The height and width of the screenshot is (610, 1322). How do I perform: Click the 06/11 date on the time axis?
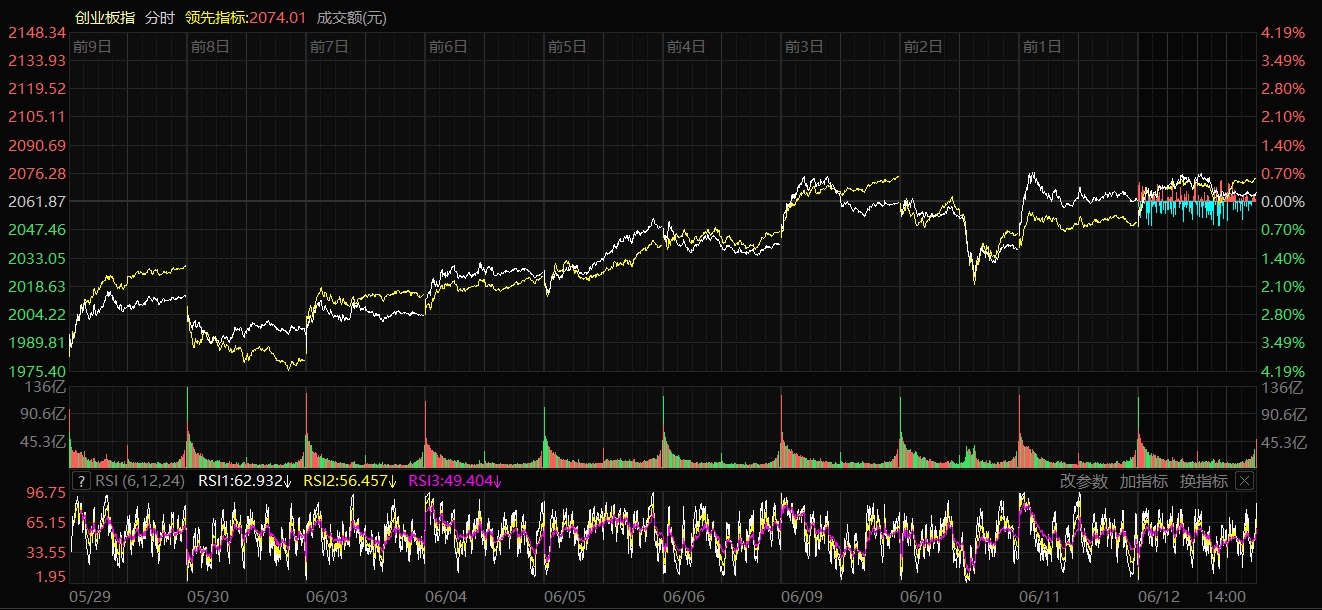pyautogui.click(x=1040, y=596)
